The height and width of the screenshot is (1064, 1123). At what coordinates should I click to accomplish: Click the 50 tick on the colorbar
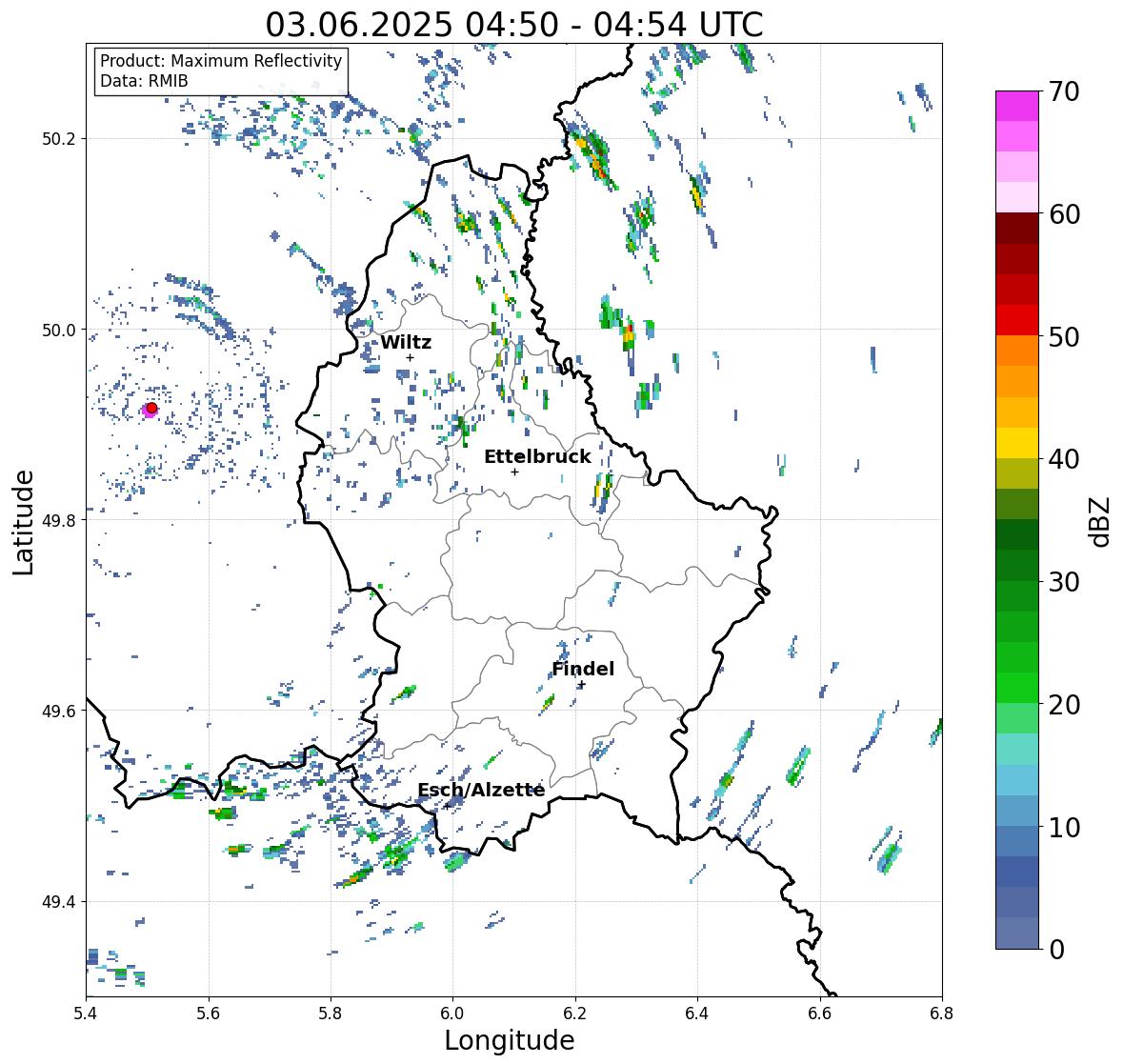[1064, 336]
